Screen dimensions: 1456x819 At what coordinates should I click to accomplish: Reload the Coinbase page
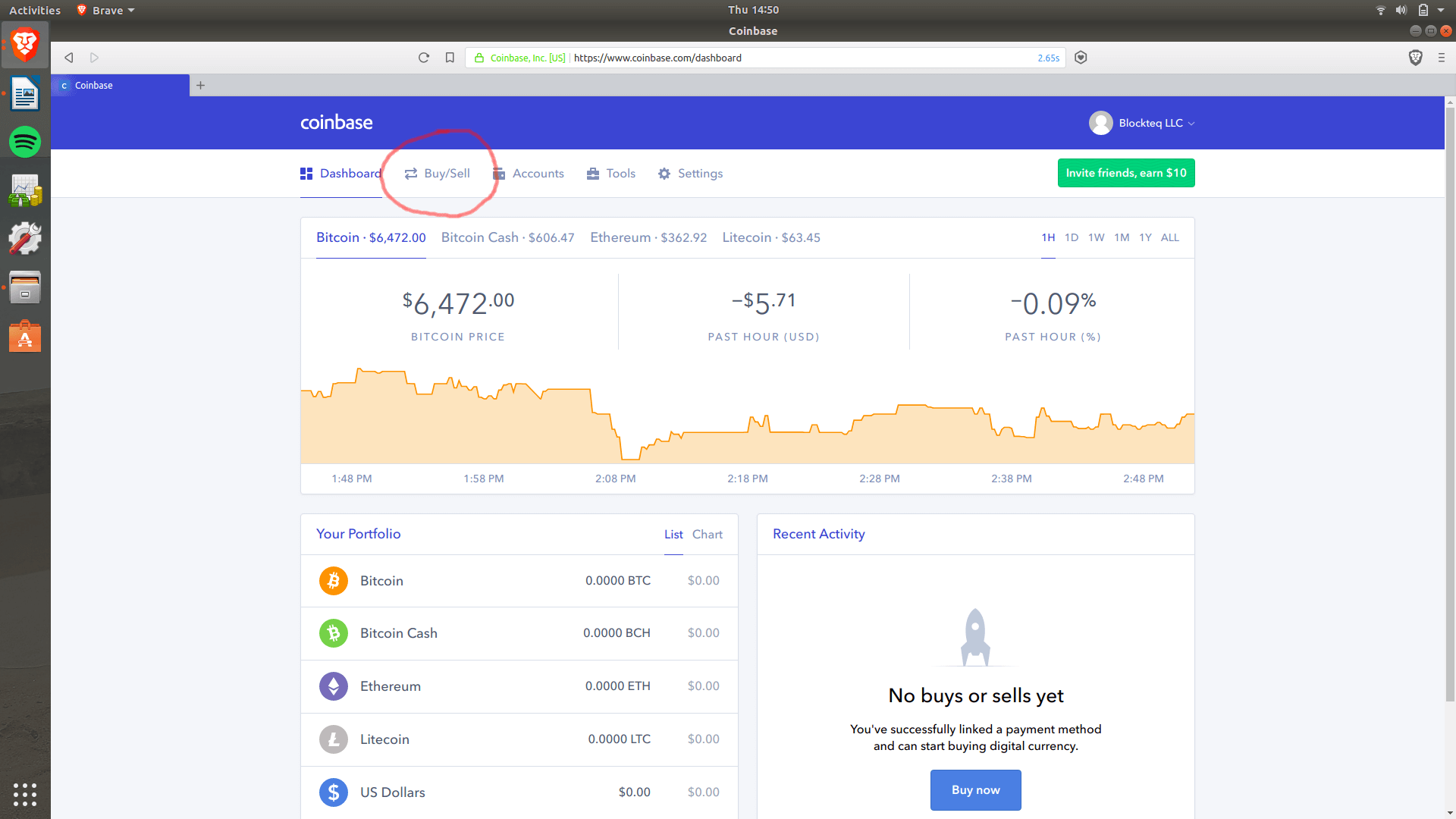[424, 58]
